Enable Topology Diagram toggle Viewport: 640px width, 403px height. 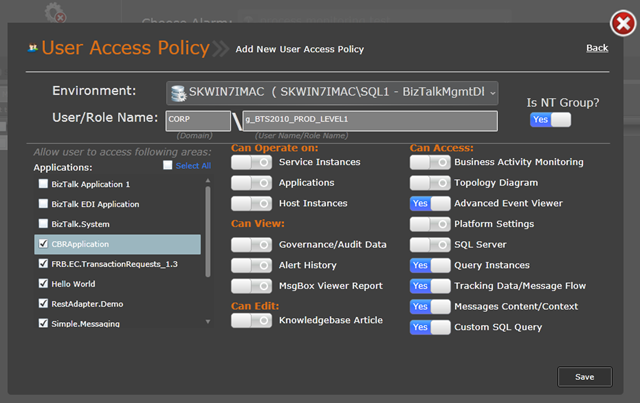coord(430,183)
